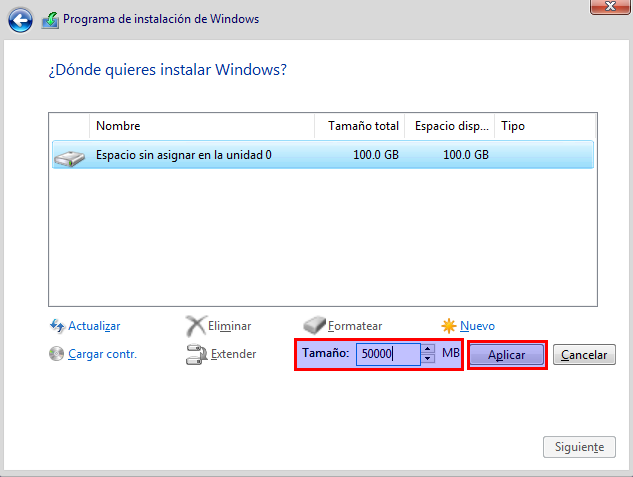633x477 pixels.
Task: Open Cargar contr. driver link
Action: click(x=103, y=354)
